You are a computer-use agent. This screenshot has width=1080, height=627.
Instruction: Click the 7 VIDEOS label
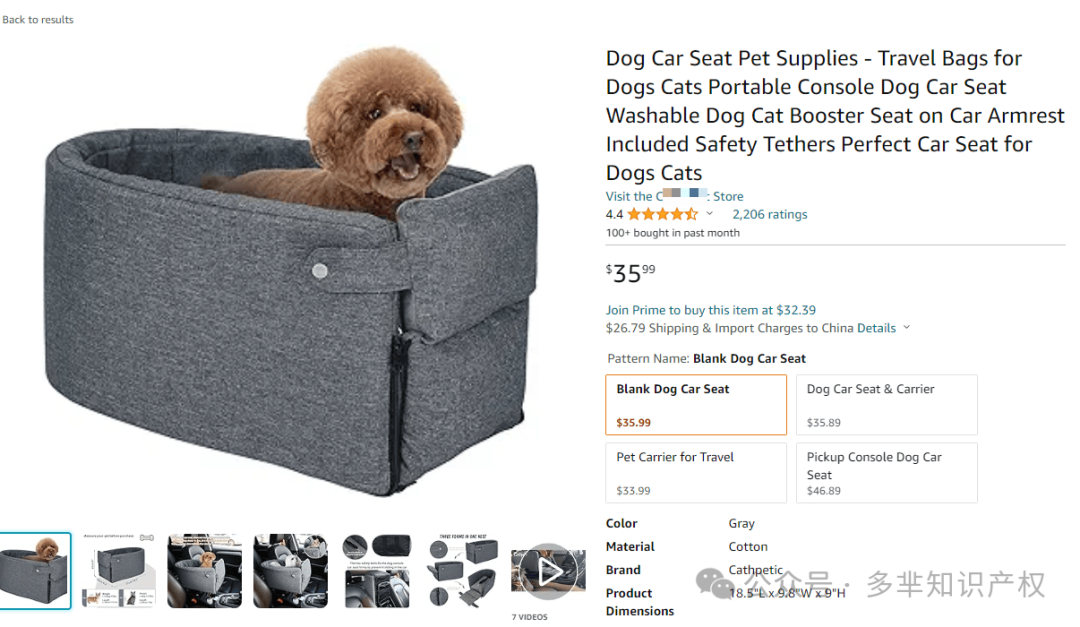click(x=529, y=617)
